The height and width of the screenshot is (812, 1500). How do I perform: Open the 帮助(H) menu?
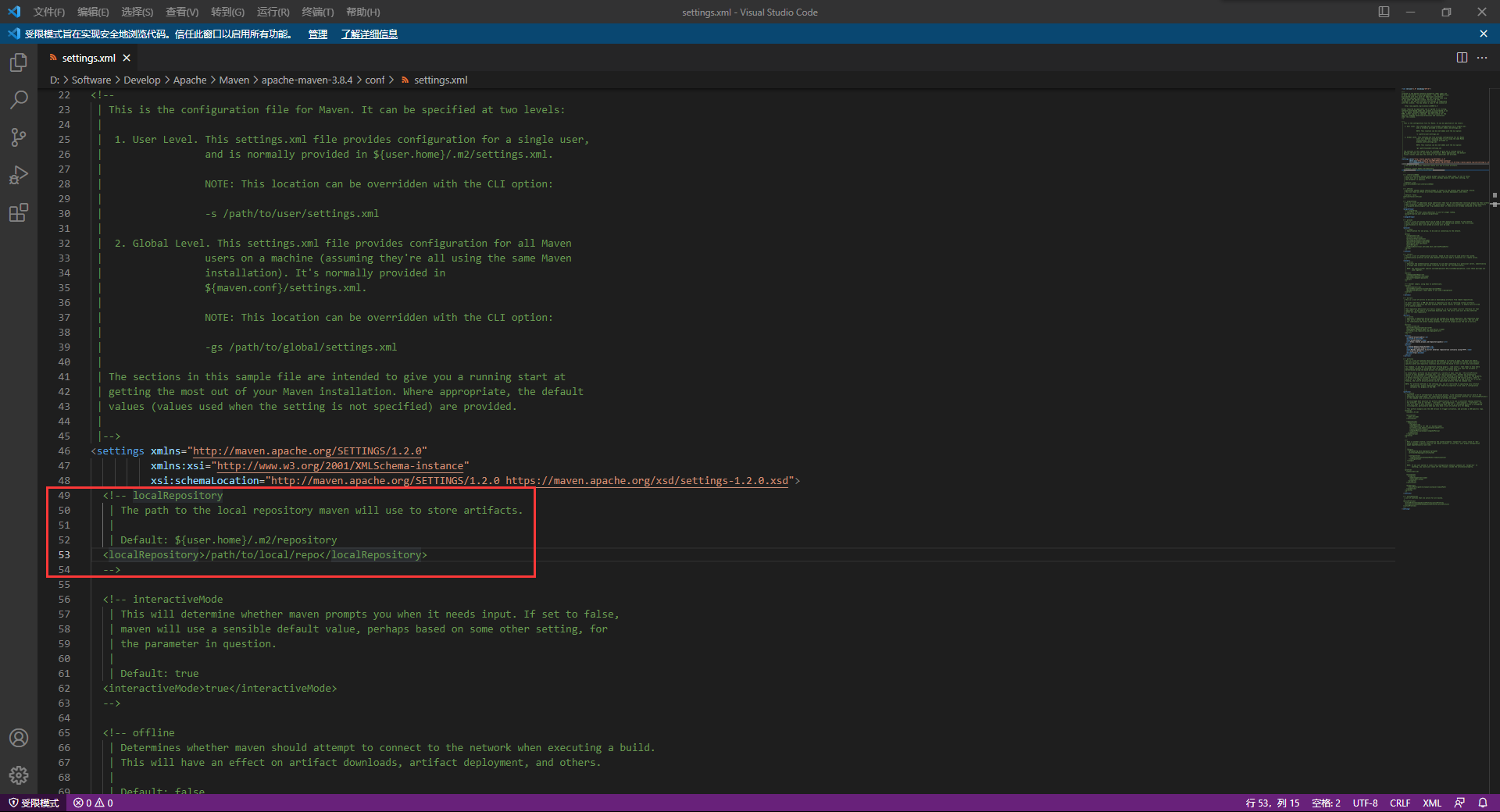(x=362, y=12)
